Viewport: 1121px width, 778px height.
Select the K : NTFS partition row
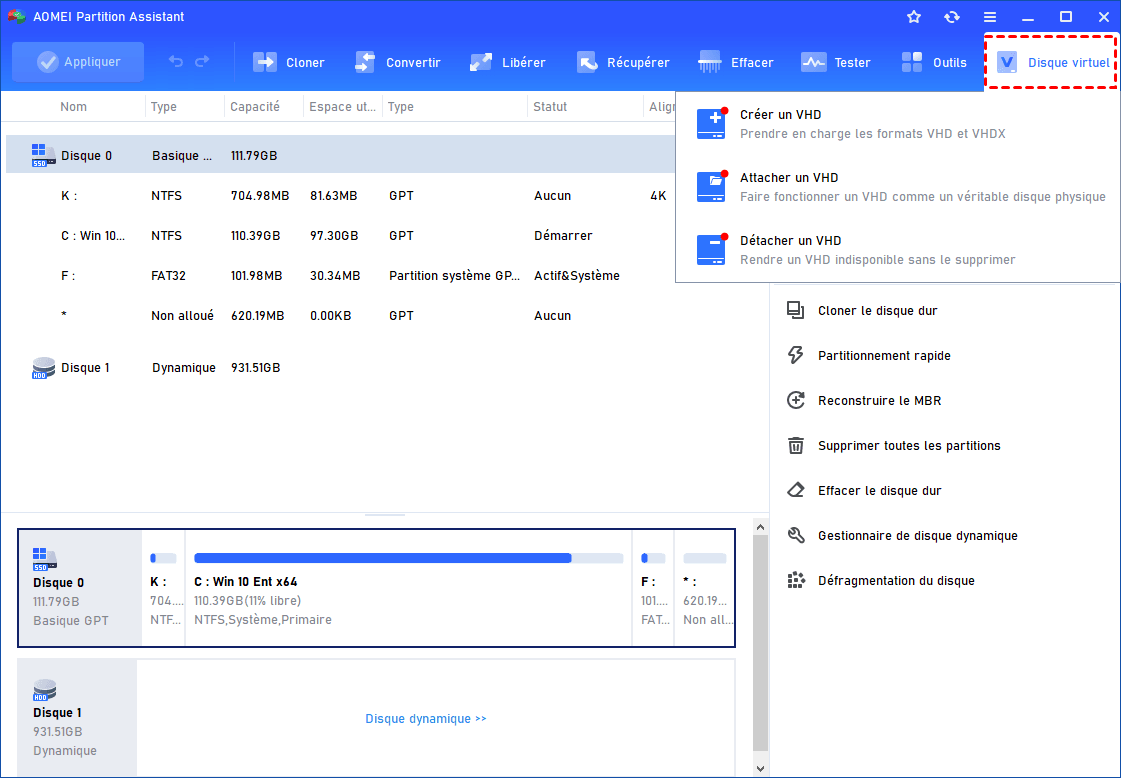click(x=340, y=195)
